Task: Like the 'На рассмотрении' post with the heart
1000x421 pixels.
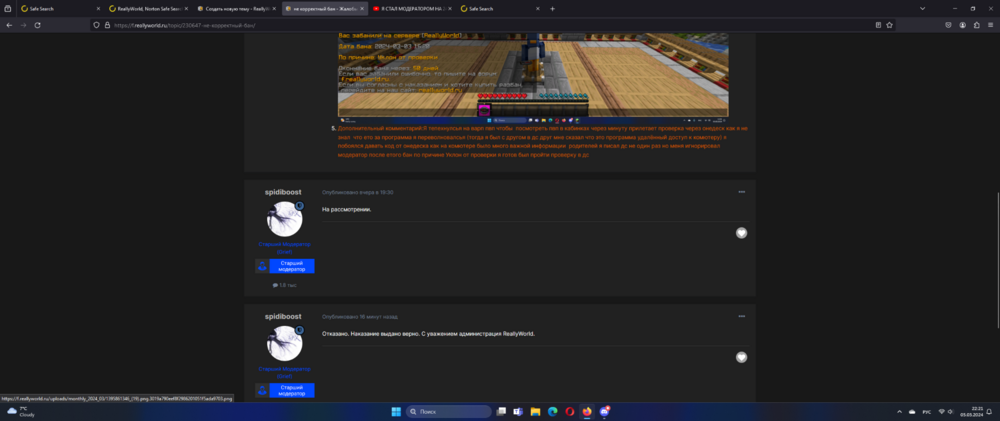Action: point(741,233)
